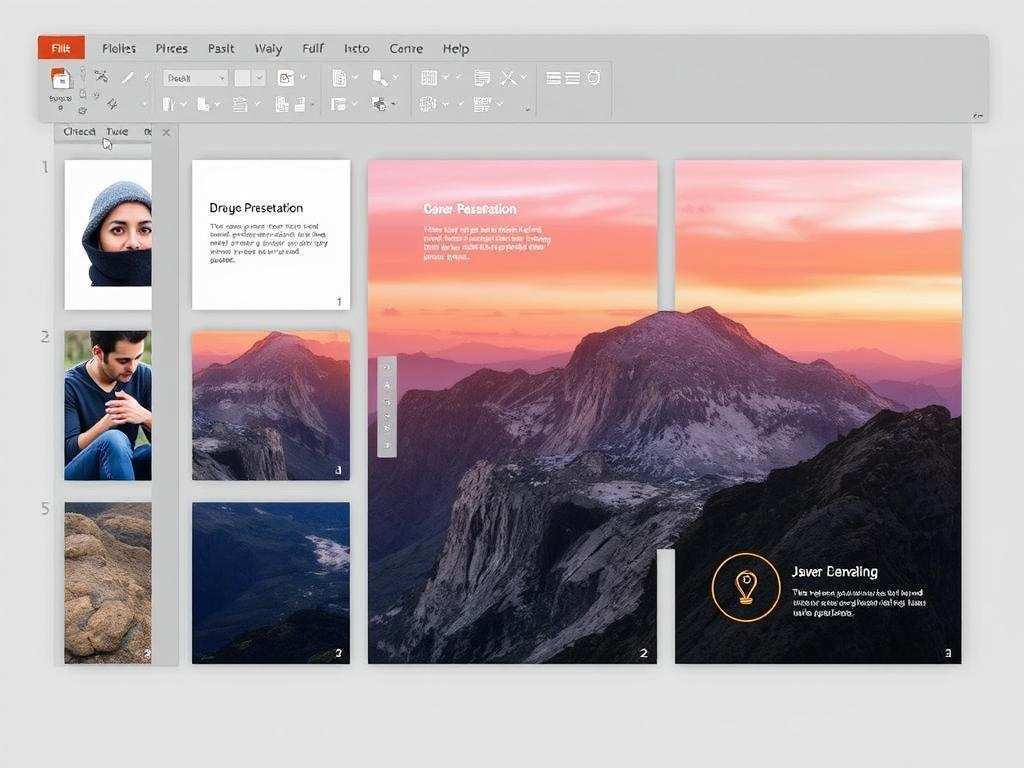Click the vertical floating toolbar on the main slide

(386, 406)
